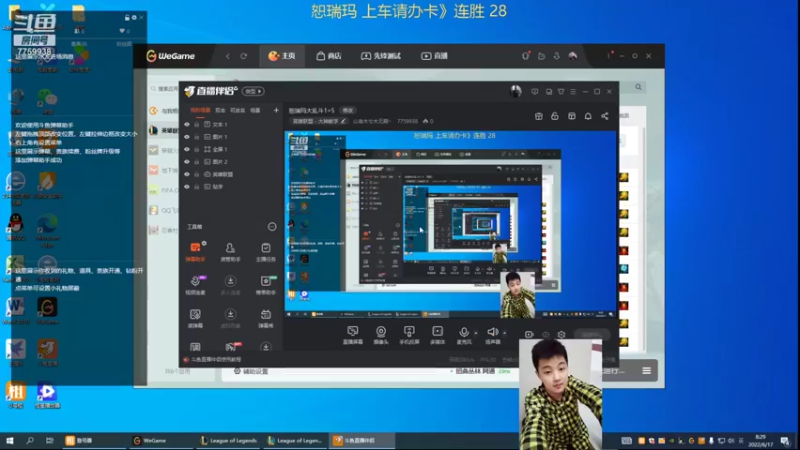Open the WeGame 商店 tab
This screenshot has height=450, width=800.
329,56
